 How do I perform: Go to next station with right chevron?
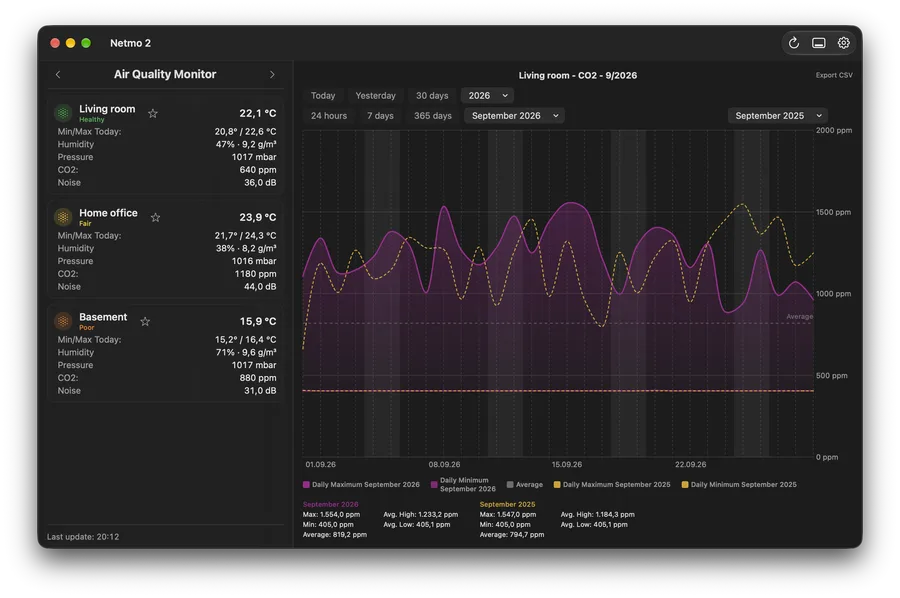click(272, 75)
